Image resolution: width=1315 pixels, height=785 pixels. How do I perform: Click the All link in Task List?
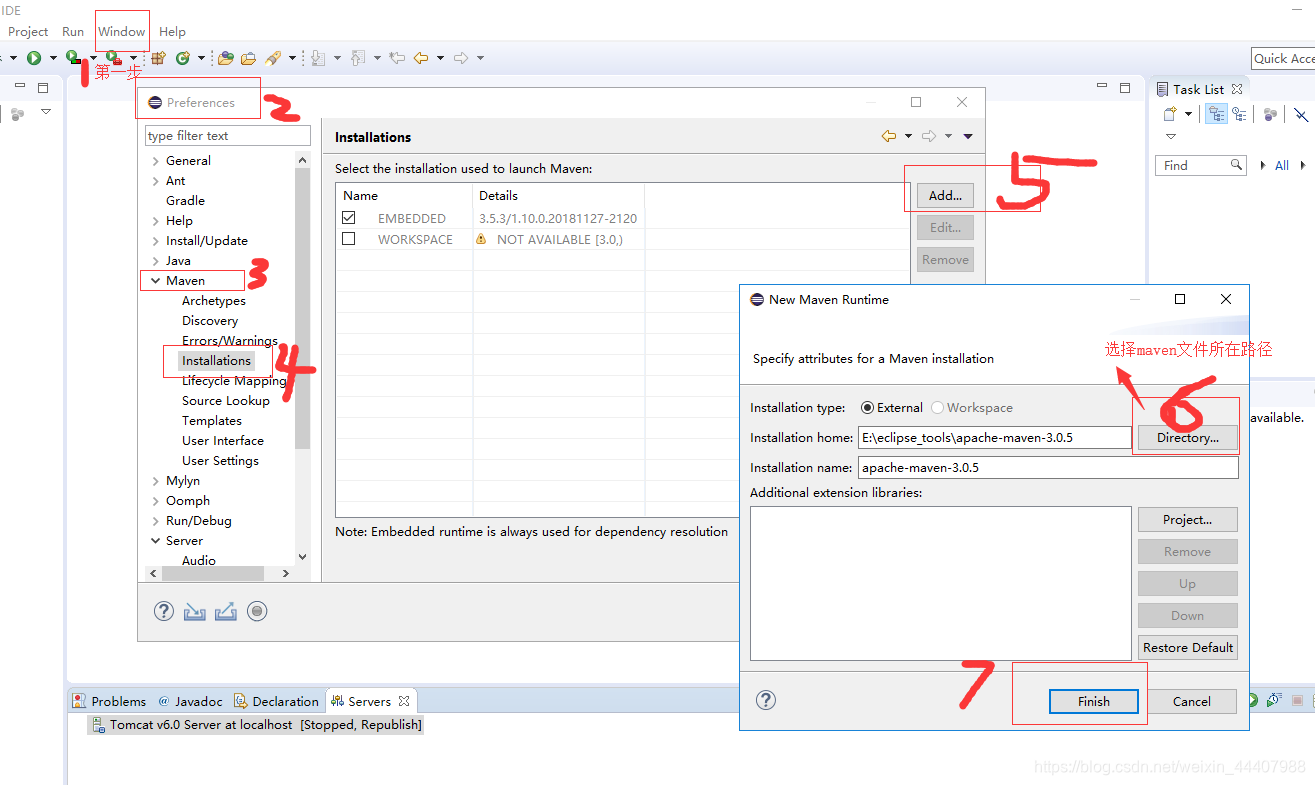pyautogui.click(x=1282, y=165)
